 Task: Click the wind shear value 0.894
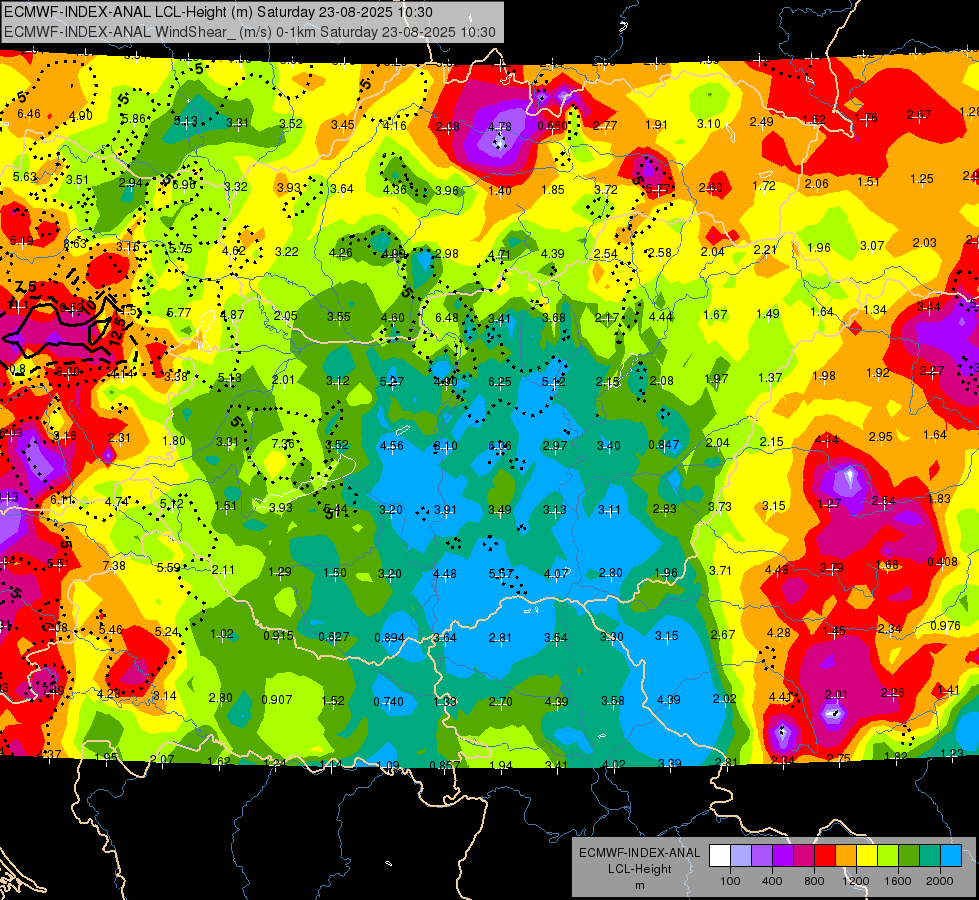click(x=389, y=638)
